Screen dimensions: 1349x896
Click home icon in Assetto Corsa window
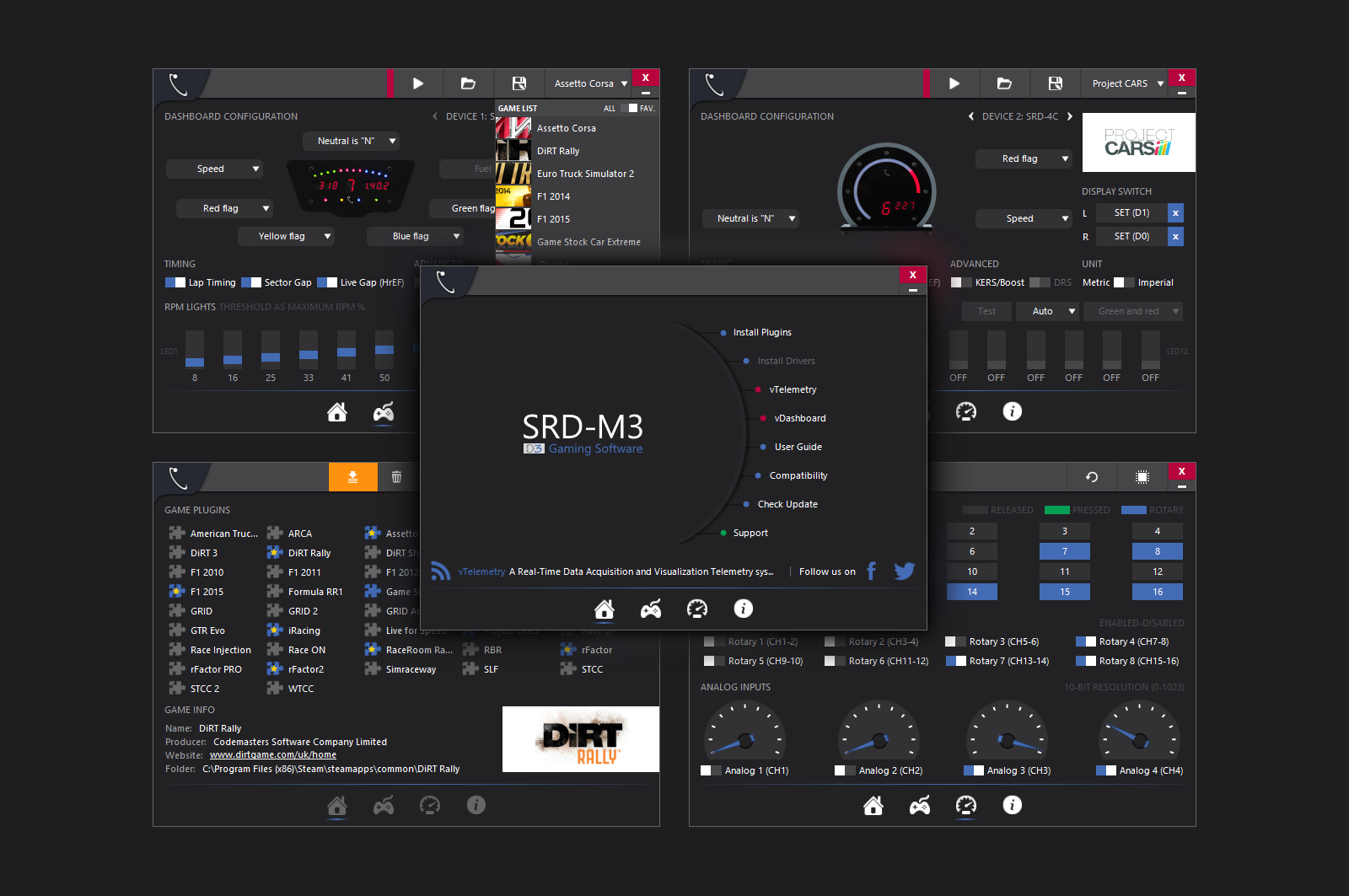click(x=337, y=411)
